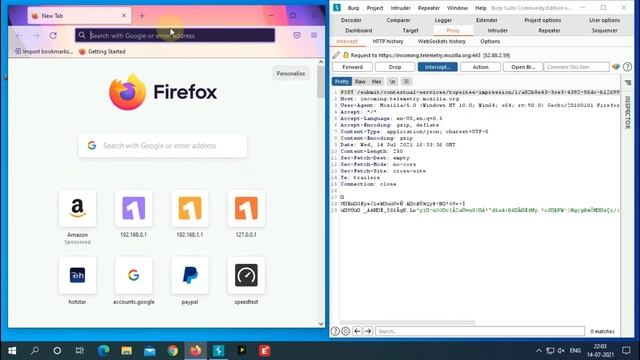Open the Save to Pocket icon
This screenshot has width=640, height=360.
(x=297, y=36)
